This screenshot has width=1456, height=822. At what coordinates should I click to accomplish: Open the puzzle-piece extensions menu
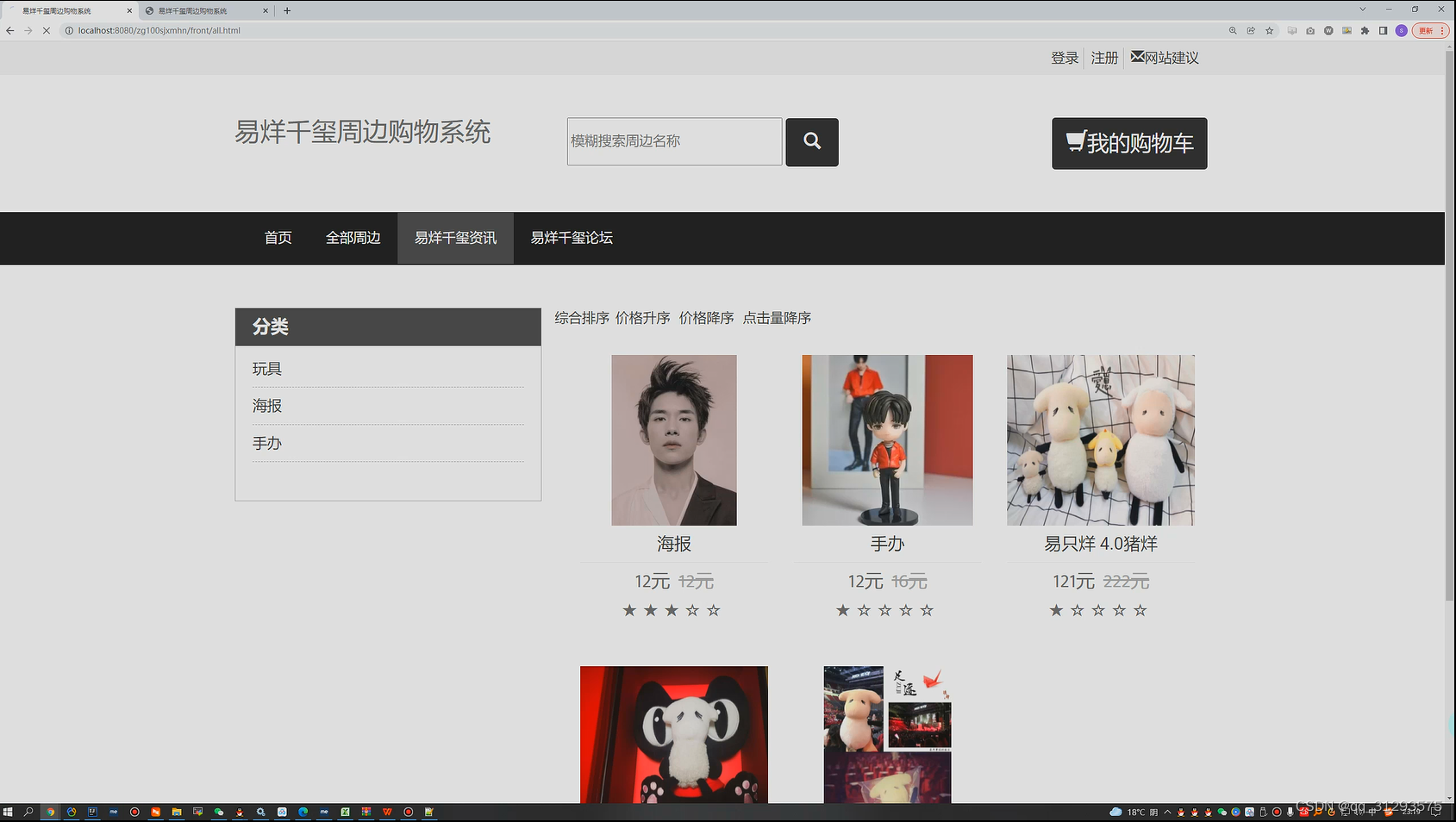1365,30
